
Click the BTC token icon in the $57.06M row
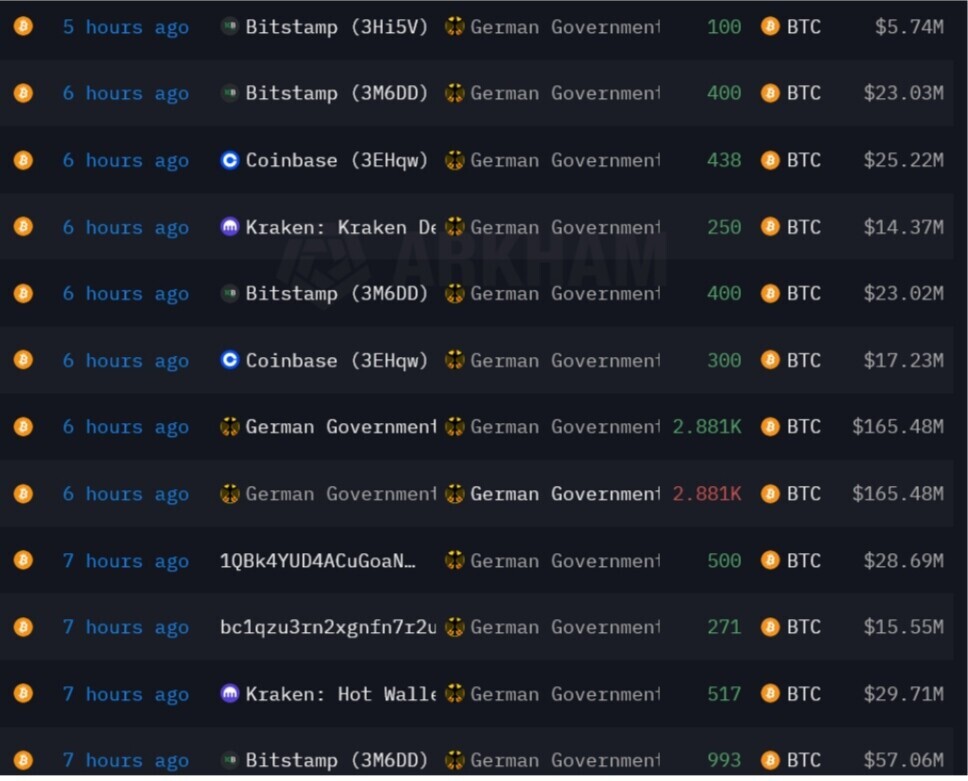(x=770, y=760)
